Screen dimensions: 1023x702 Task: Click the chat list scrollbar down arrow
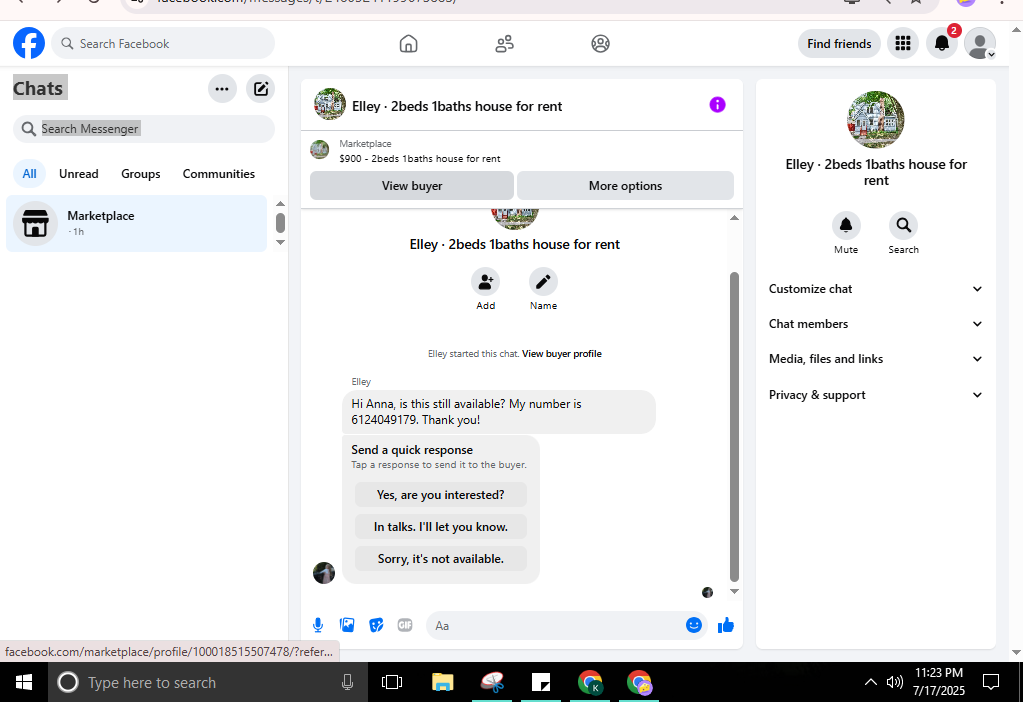281,242
